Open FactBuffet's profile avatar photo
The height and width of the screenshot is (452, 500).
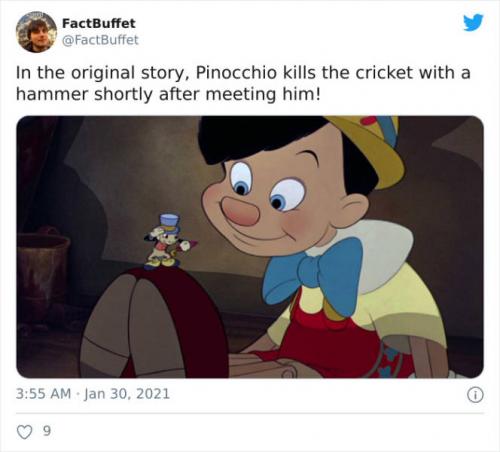pyautogui.click(x=36, y=32)
